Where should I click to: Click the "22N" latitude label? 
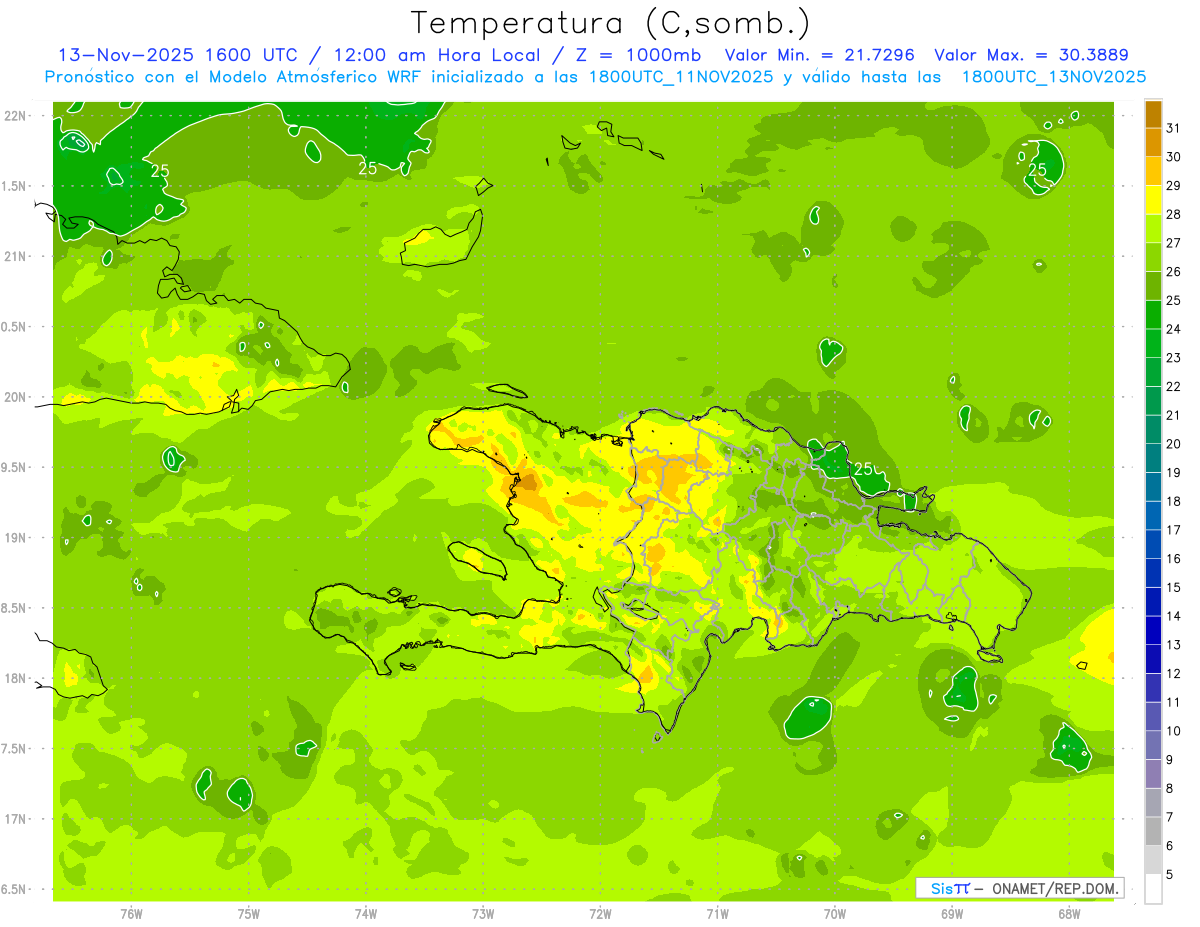point(14,115)
